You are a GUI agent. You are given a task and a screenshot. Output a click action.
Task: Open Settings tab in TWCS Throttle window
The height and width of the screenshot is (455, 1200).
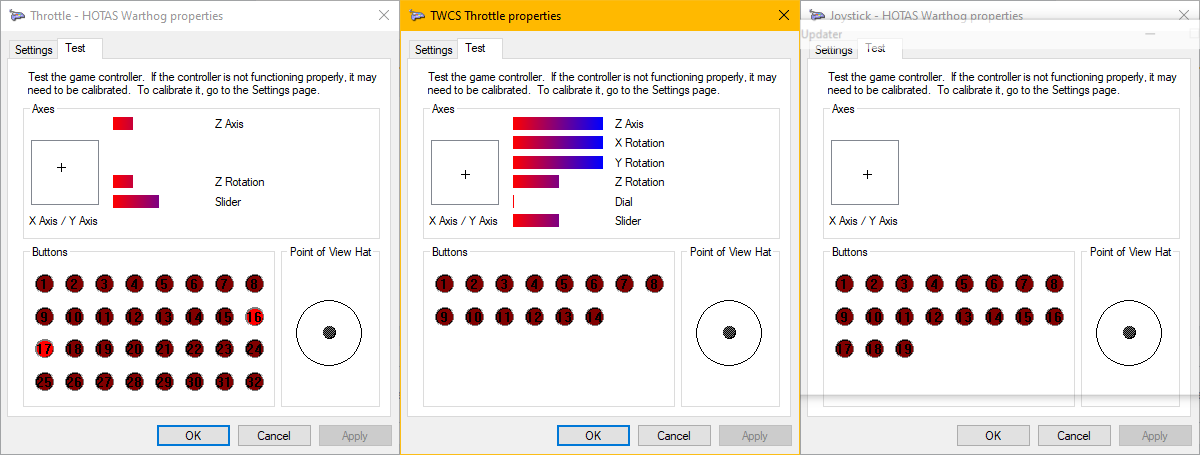pyautogui.click(x=434, y=50)
